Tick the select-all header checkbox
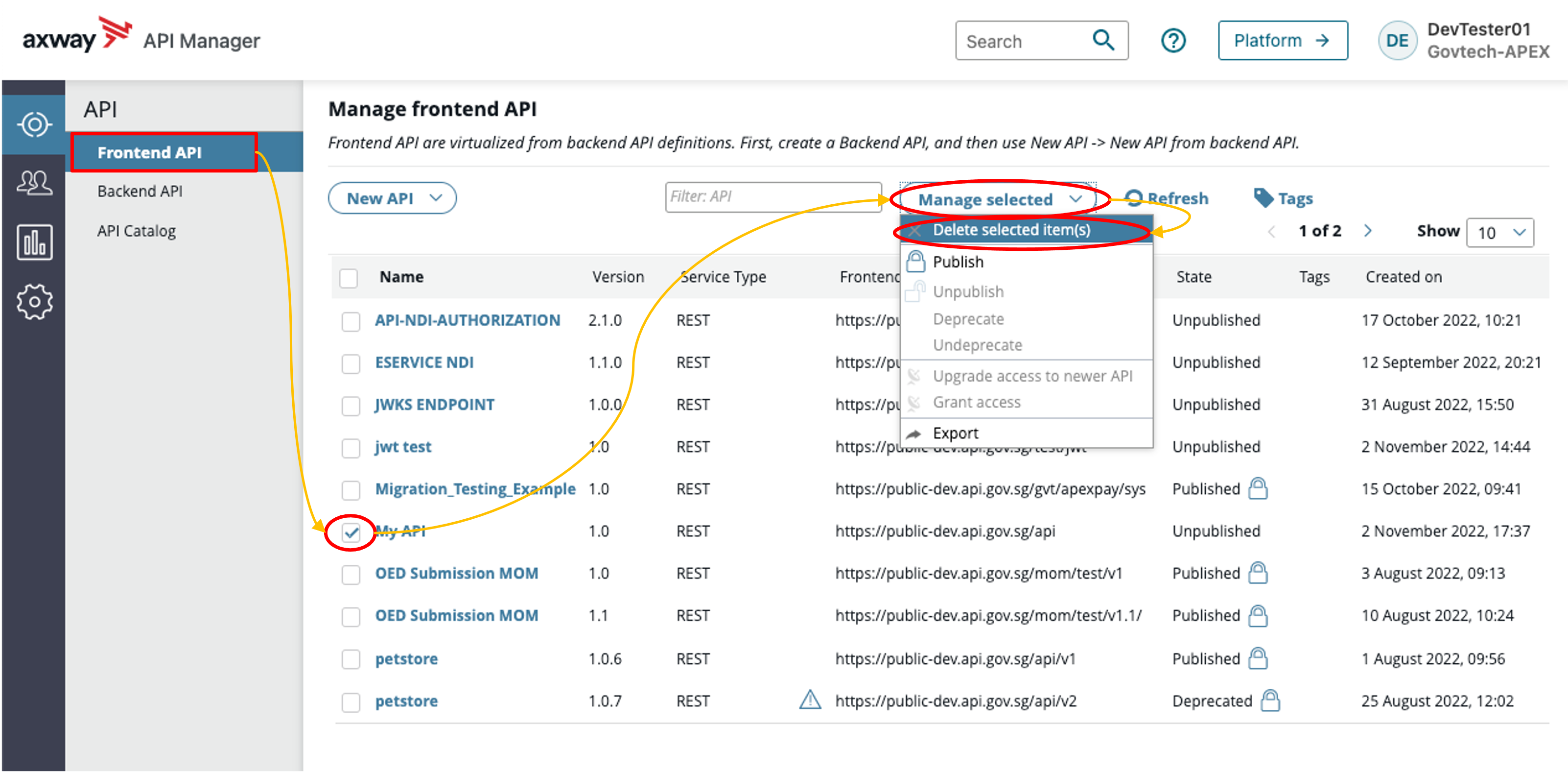Image resolution: width=1568 pixels, height=772 pixels. pyautogui.click(x=349, y=278)
